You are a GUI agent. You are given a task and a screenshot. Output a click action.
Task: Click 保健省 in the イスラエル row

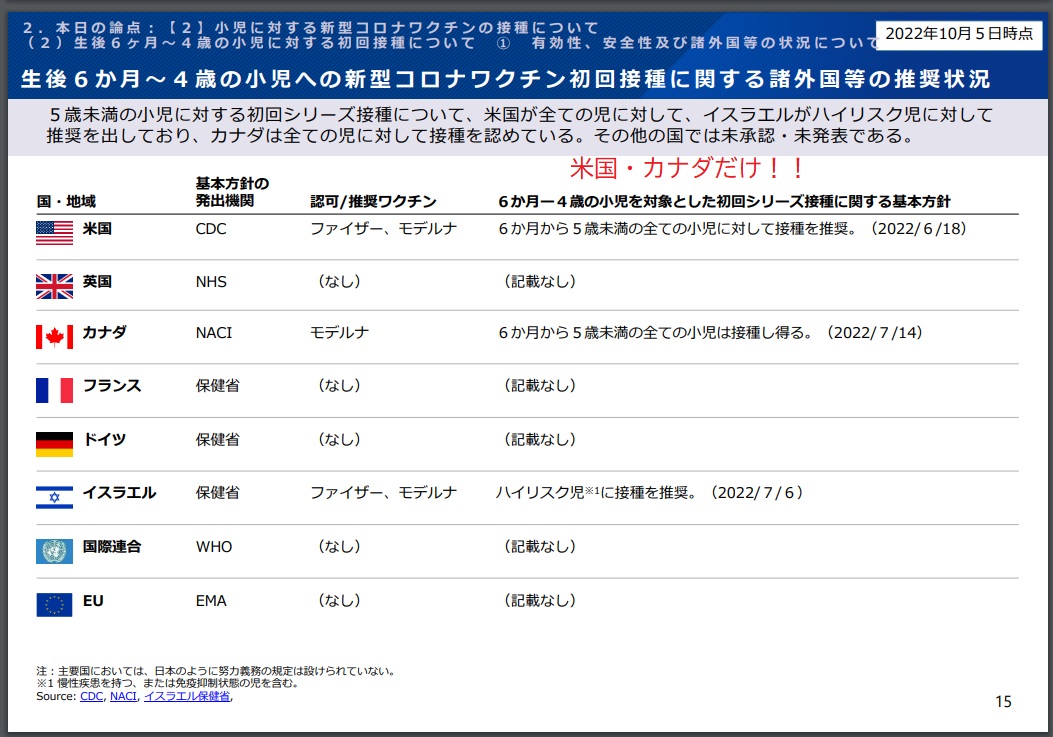tap(218, 492)
